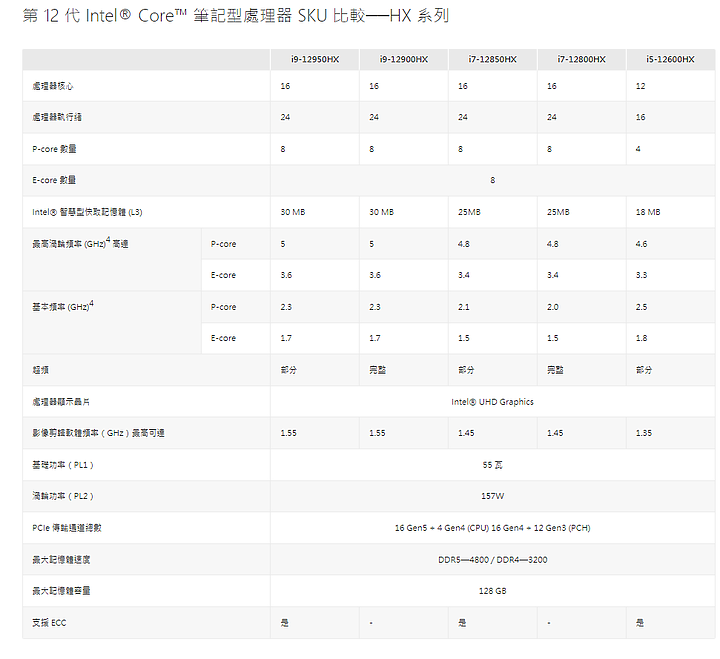Click base P-core '2.5' for i5-12600HX
The height and width of the screenshot is (659, 720).
(x=641, y=307)
